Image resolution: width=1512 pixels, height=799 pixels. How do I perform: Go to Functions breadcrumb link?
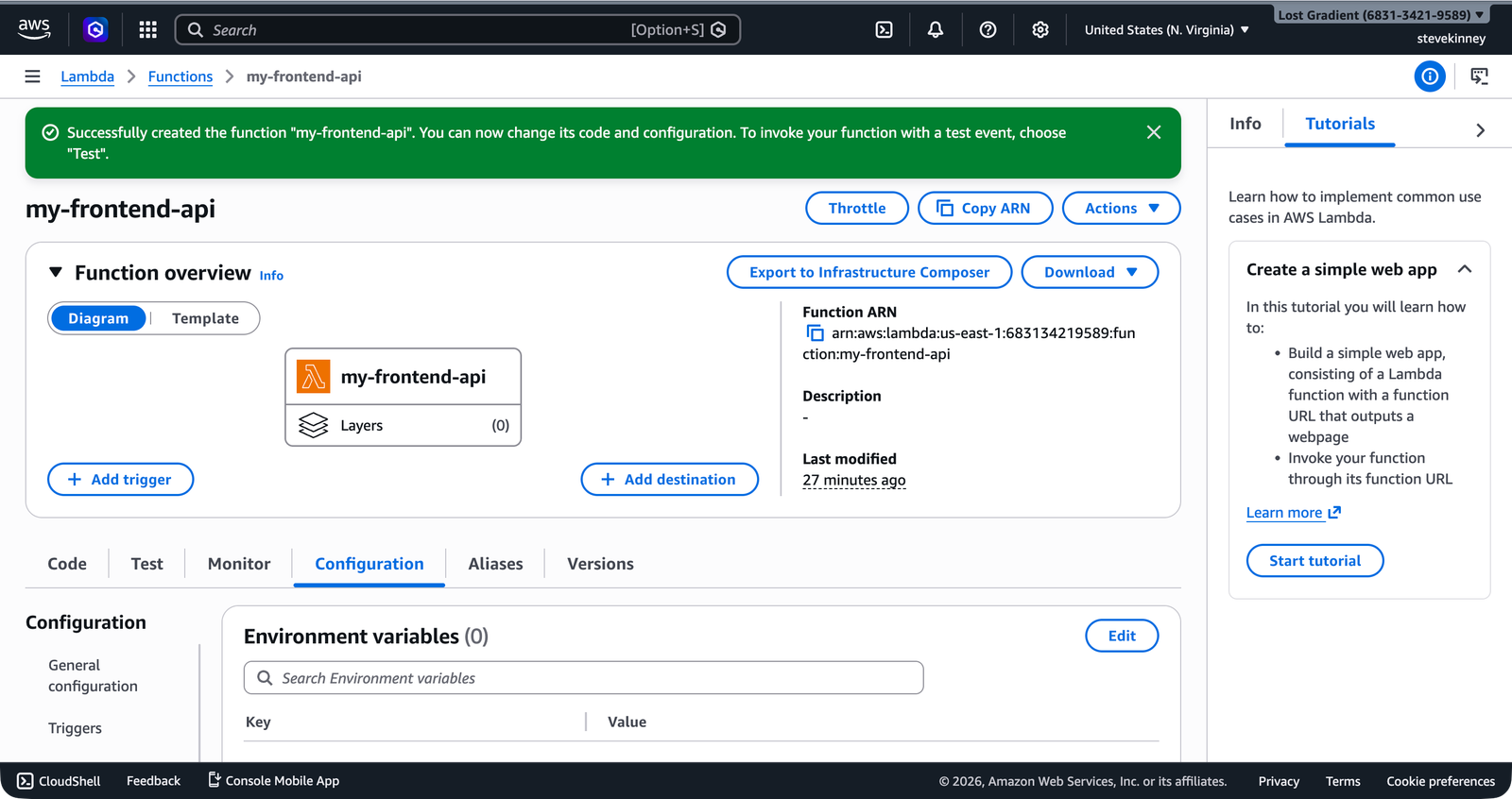point(180,76)
